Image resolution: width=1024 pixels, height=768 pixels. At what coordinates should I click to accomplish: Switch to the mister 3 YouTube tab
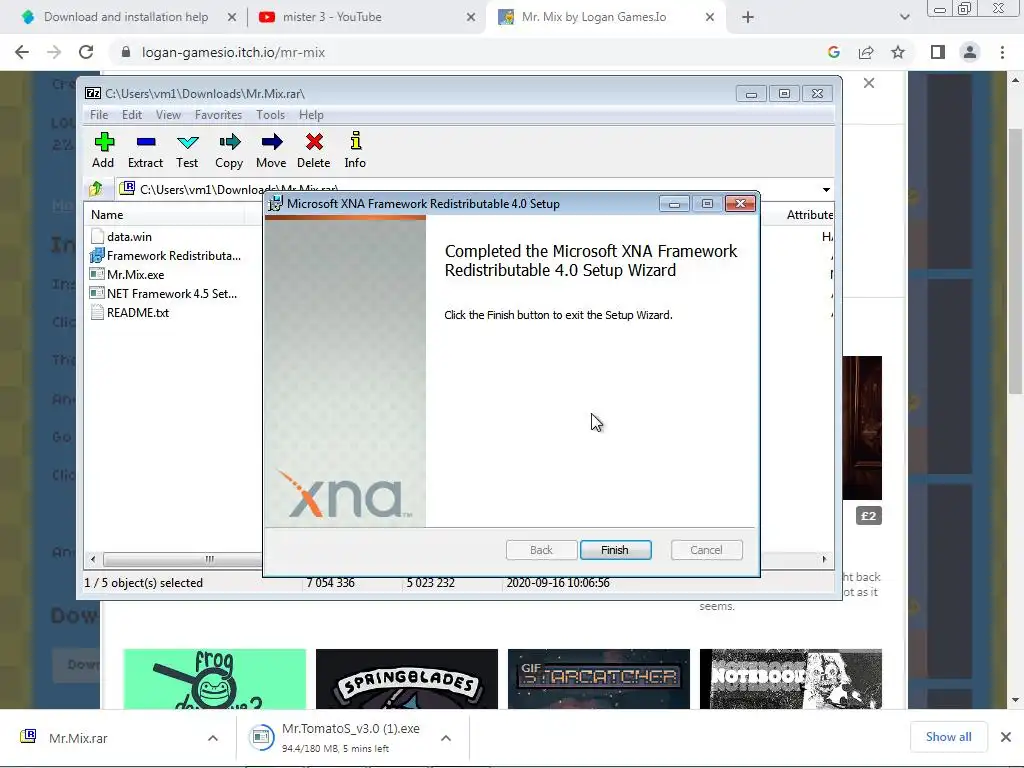tap(366, 17)
